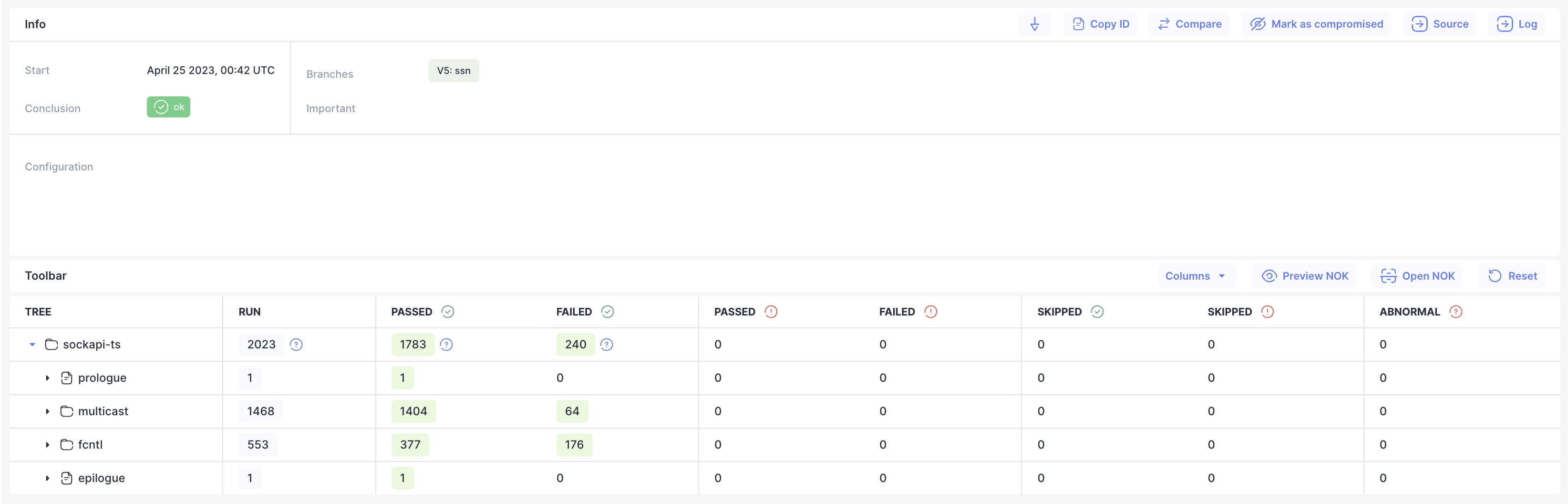This screenshot has width=1568, height=504.
Task: Toggle the checkmark filter on PASSED column
Action: tap(448, 311)
